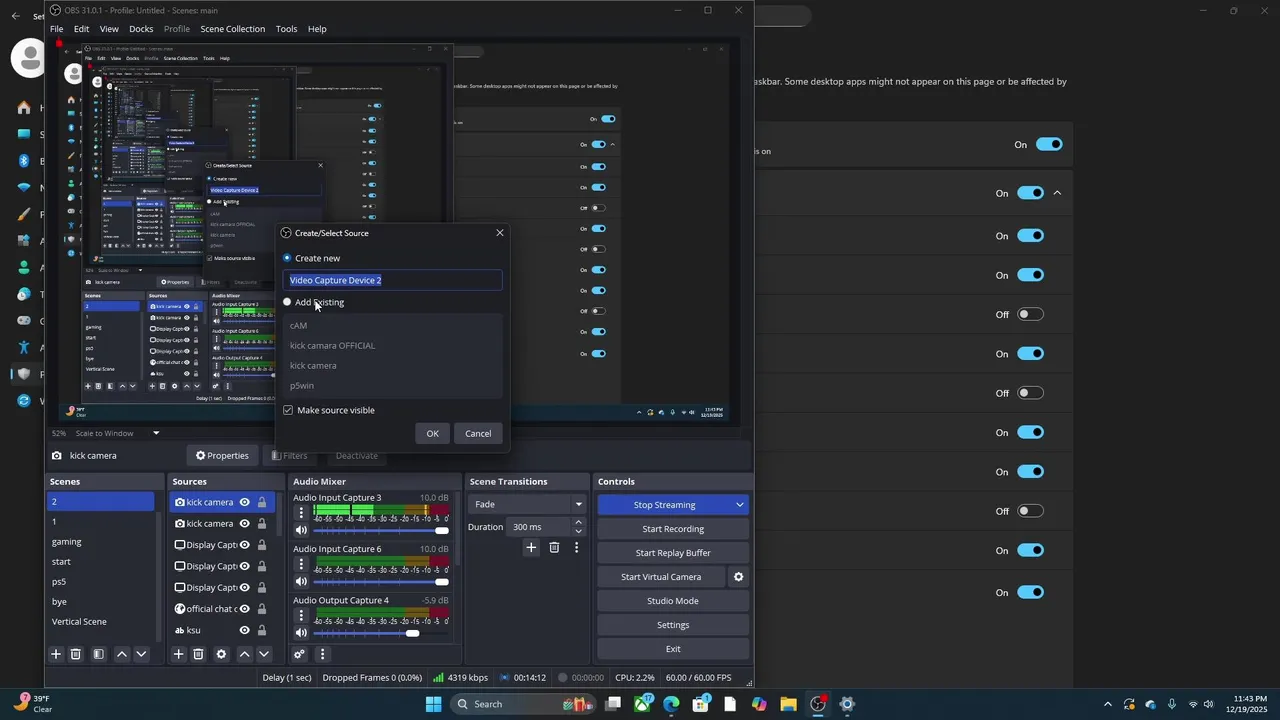Open Audio Mixer three-dot menu at bottom

tap(322, 654)
